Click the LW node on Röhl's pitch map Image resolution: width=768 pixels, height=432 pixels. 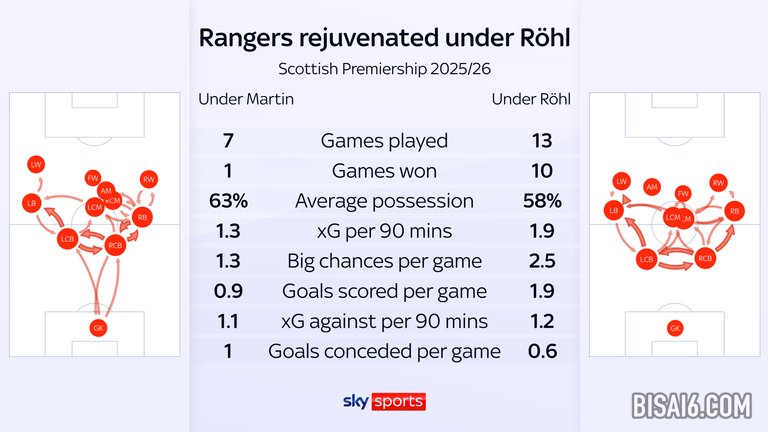click(x=621, y=181)
